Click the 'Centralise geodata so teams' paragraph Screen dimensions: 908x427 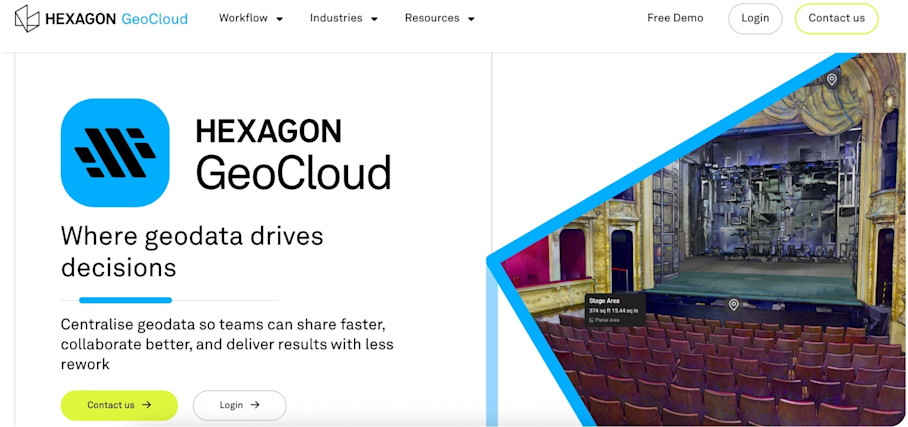tap(227, 344)
